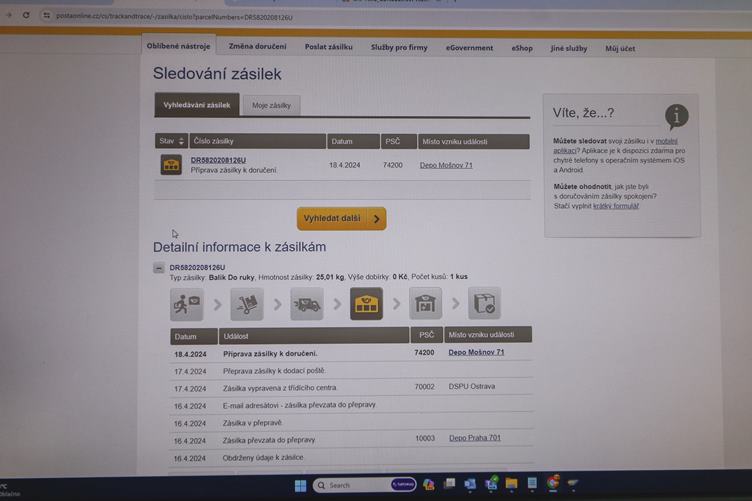Open File Explorer from the taskbar
This screenshot has height=501, width=752.
[x=511, y=484]
